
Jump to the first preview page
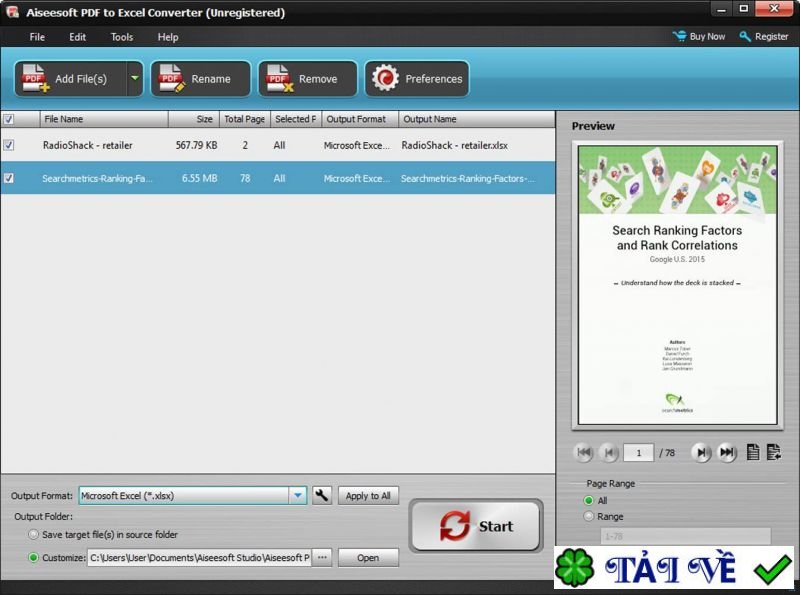[585, 452]
